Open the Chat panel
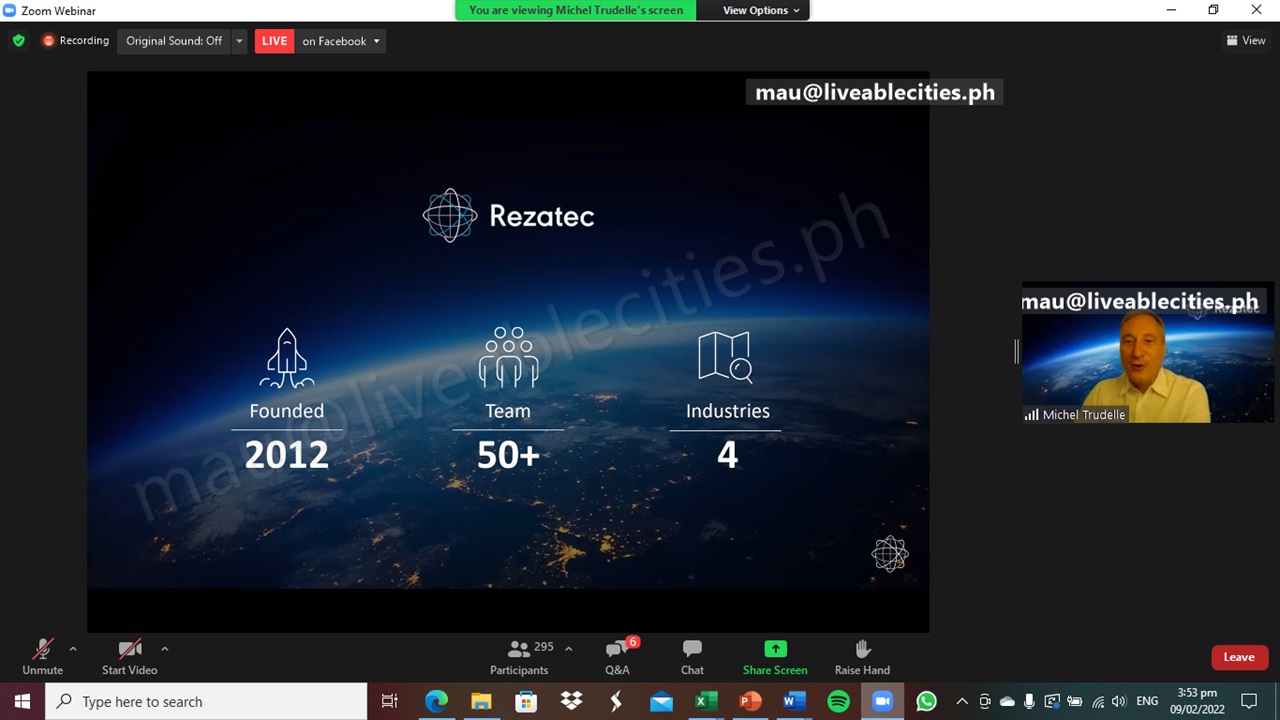1280x720 pixels. pyautogui.click(x=692, y=657)
